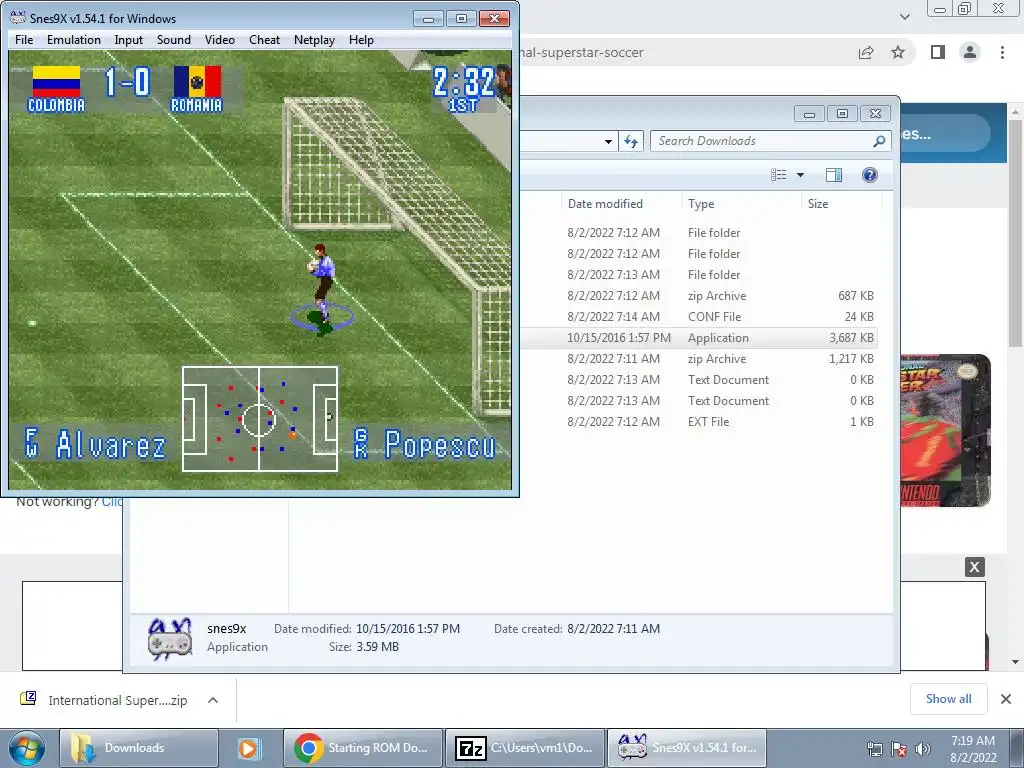Open the Help menu in Snes9X
The width and height of the screenshot is (1024, 768).
coord(361,40)
